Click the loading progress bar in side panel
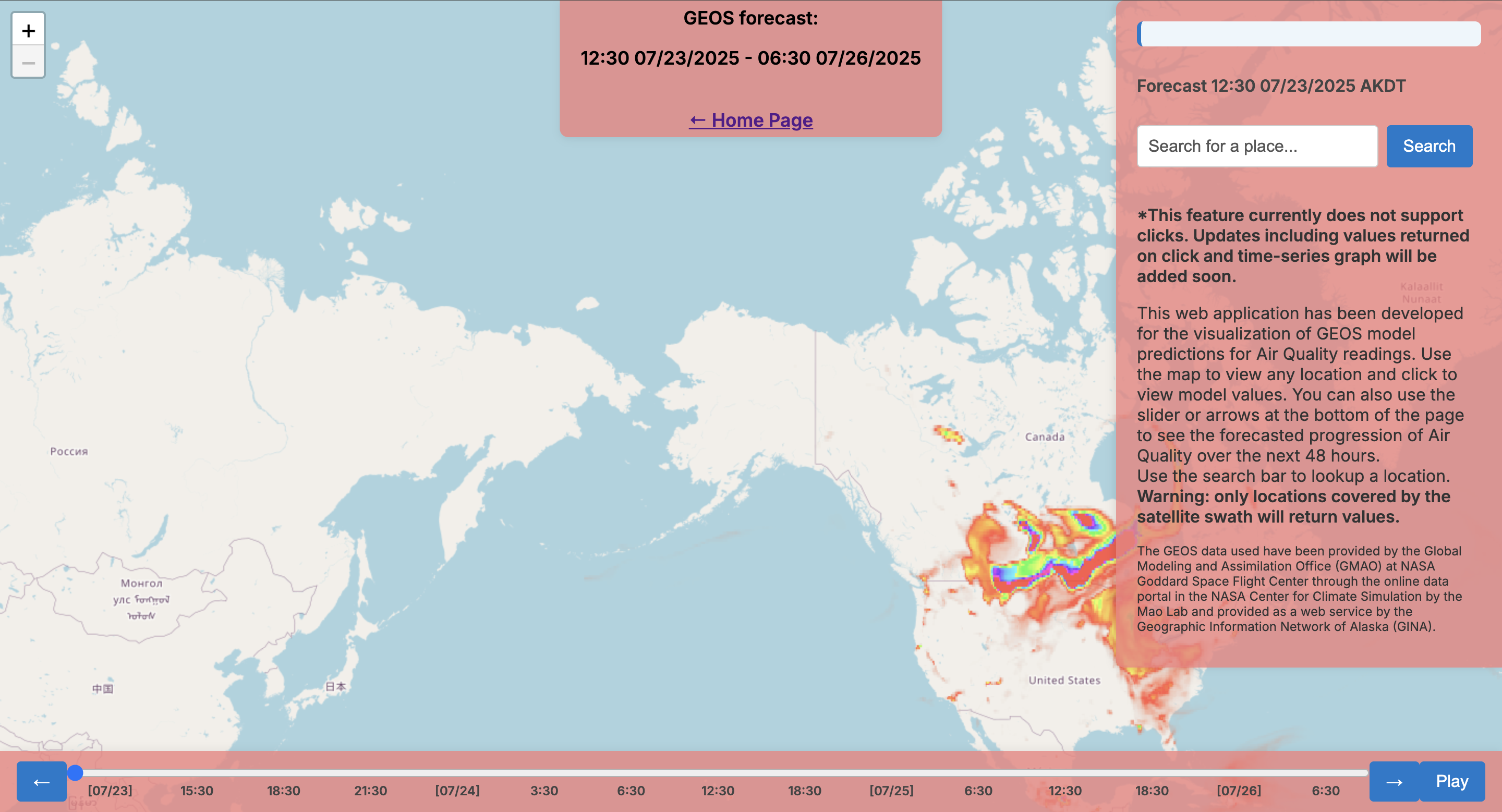Viewport: 1502px width, 812px height. [x=1309, y=34]
